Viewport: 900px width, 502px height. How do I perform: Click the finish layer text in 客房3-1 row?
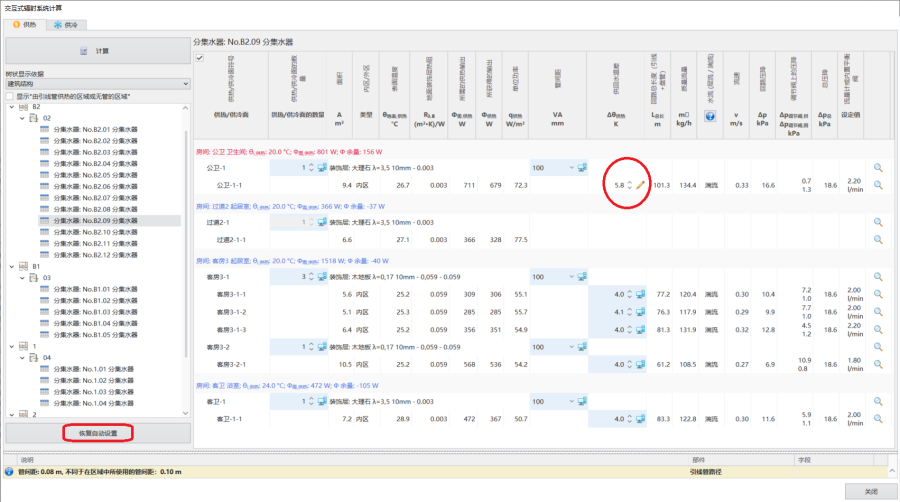tap(395, 277)
